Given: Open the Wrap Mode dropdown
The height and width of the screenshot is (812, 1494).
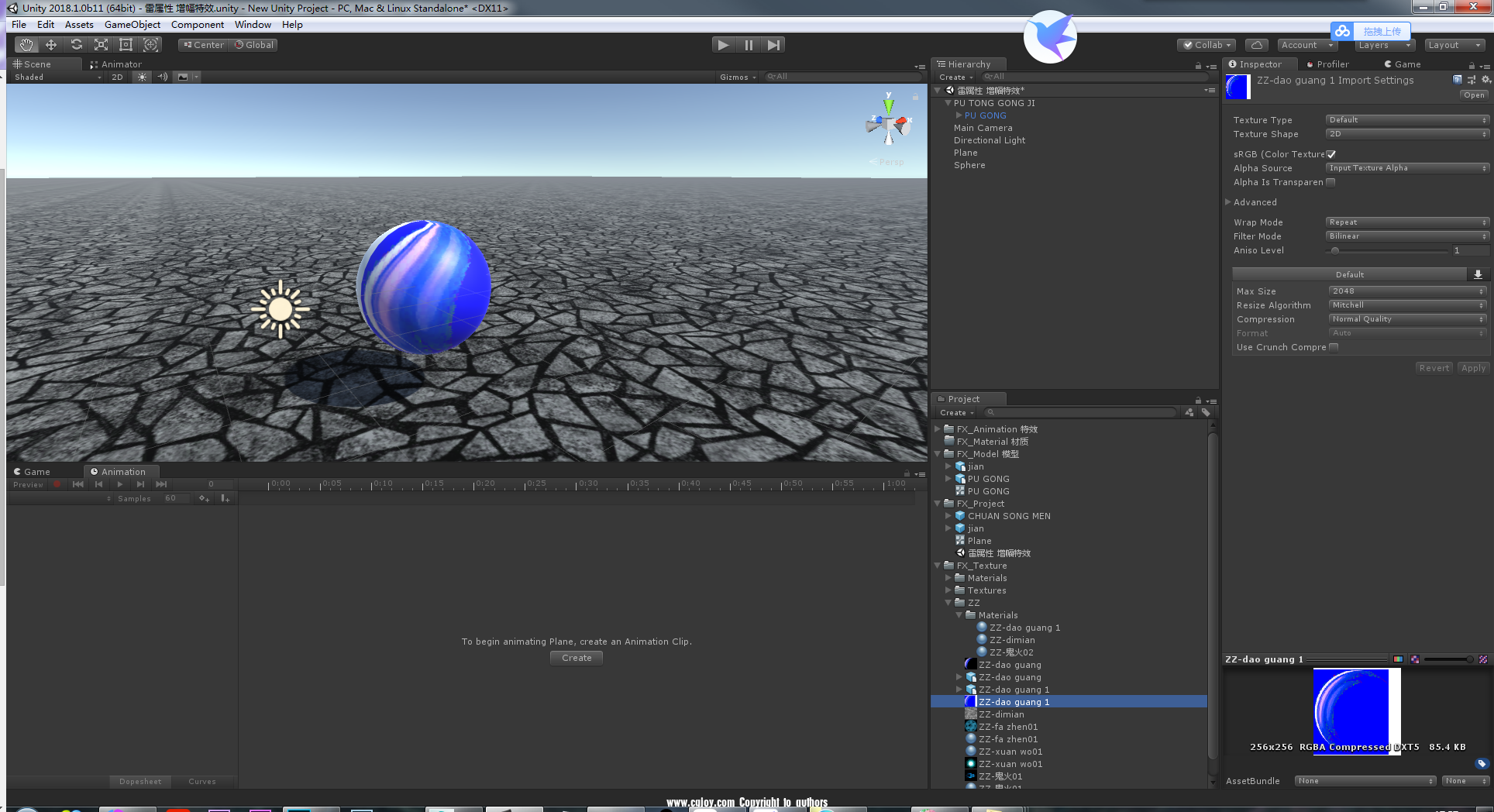Looking at the screenshot, I should pyautogui.click(x=1407, y=222).
